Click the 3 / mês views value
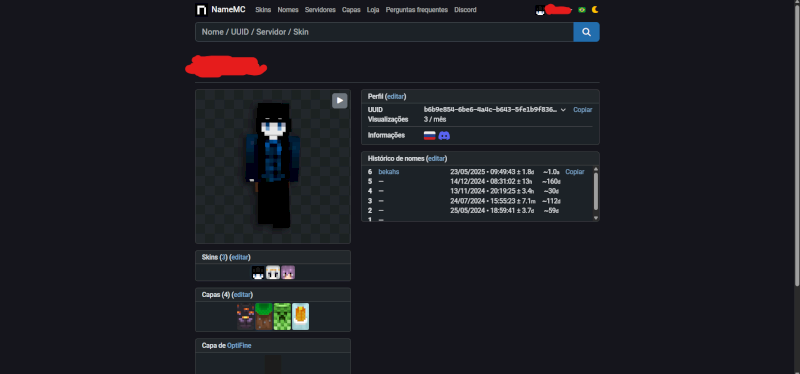This screenshot has height=374, width=800. pos(436,119)
